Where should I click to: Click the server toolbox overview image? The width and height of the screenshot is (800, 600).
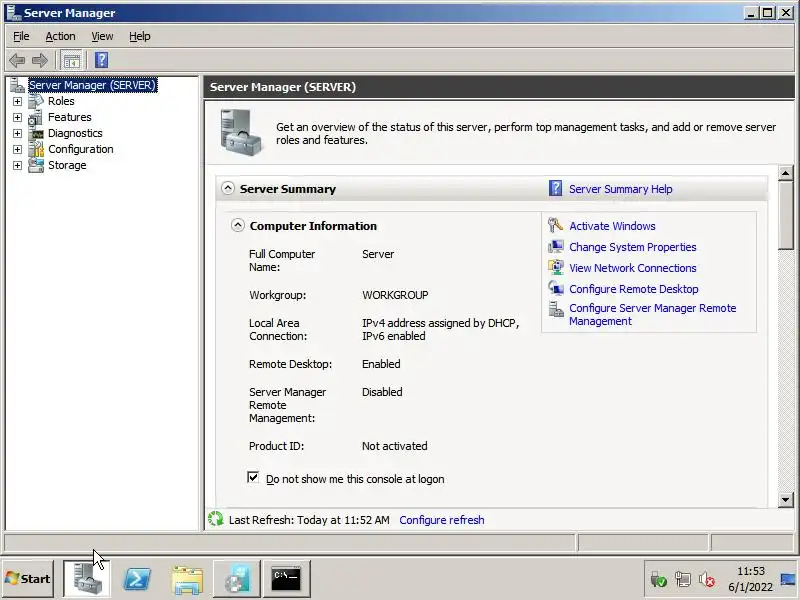tap(241, 133)
